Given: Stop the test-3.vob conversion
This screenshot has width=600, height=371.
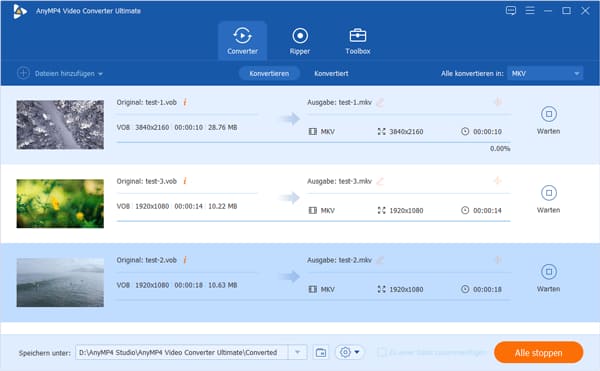Looking at the screenshot, I should [549, 193].
